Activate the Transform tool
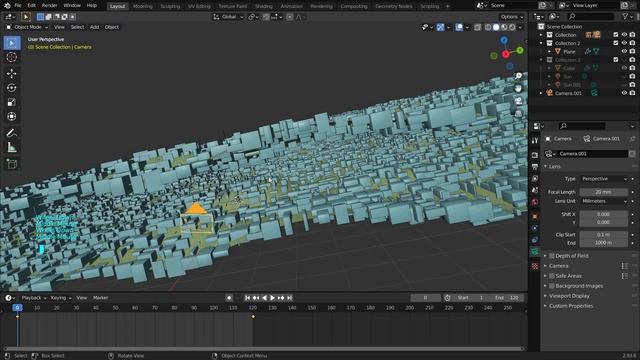The height and width of the screenshot is (360, 640). [12, 116]
